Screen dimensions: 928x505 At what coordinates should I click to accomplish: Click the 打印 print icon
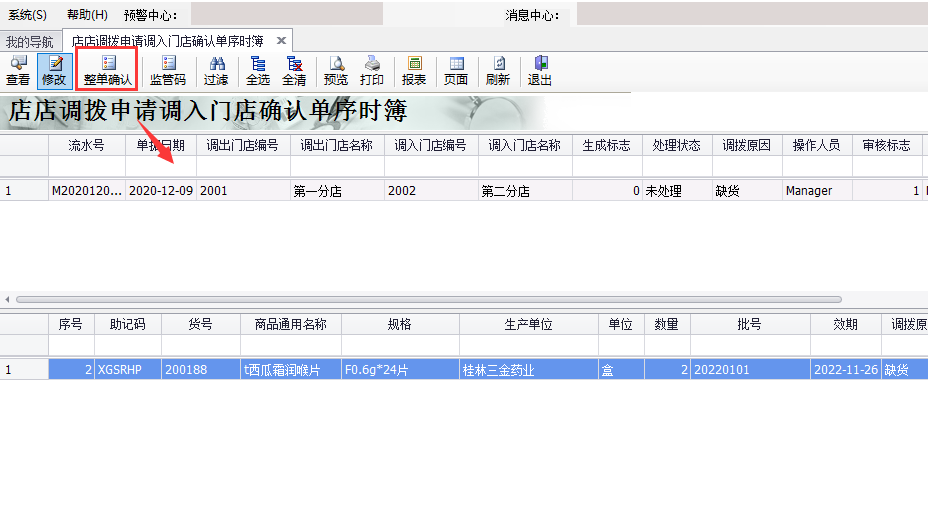372,71
